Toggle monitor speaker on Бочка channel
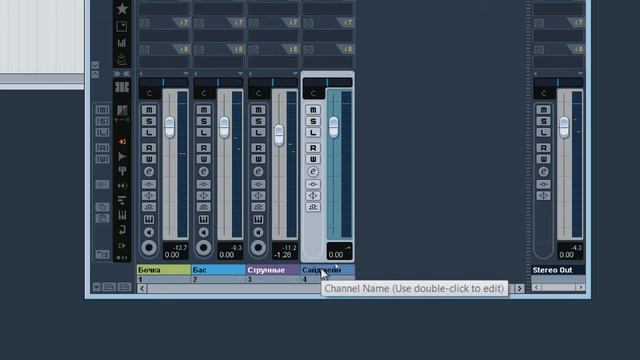 click(149, 232)
